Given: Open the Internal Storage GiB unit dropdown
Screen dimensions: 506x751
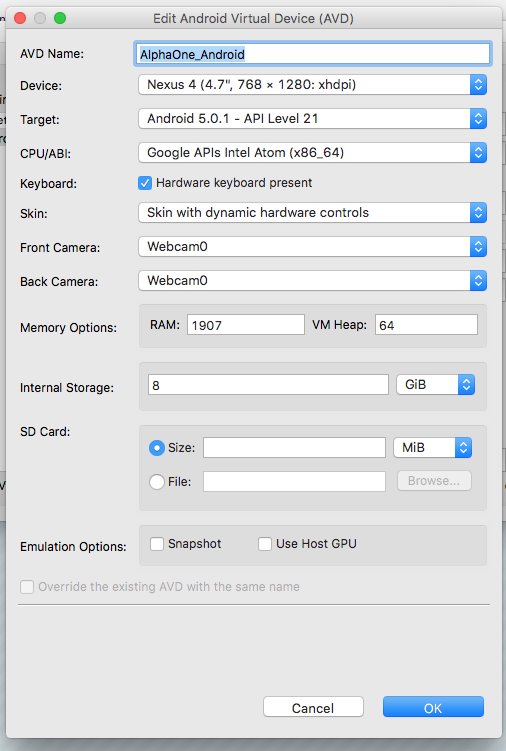Looking at the screenshot, I should click(436, 385).
